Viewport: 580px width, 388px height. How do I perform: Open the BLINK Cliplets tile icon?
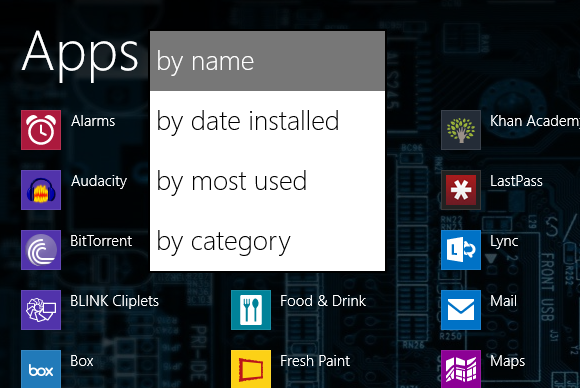point(41,310)
